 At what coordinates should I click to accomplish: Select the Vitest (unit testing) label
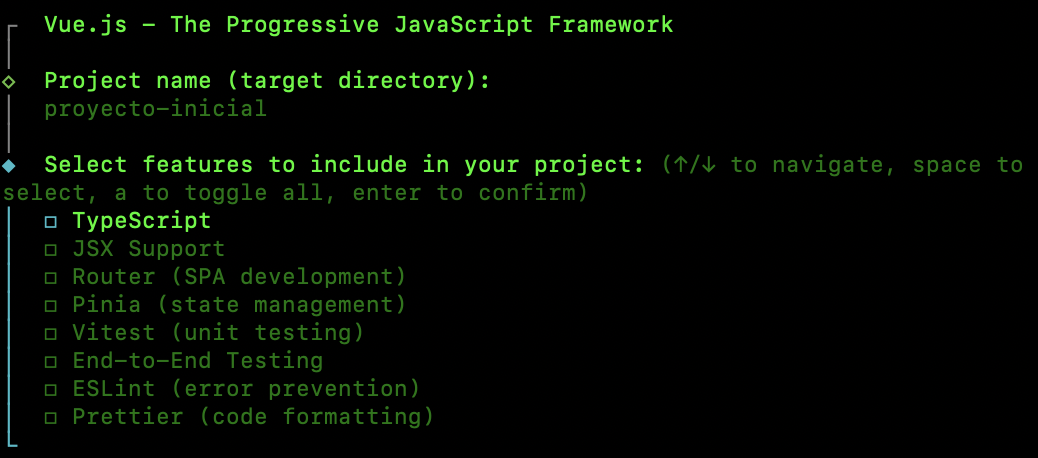pos(218,333)
